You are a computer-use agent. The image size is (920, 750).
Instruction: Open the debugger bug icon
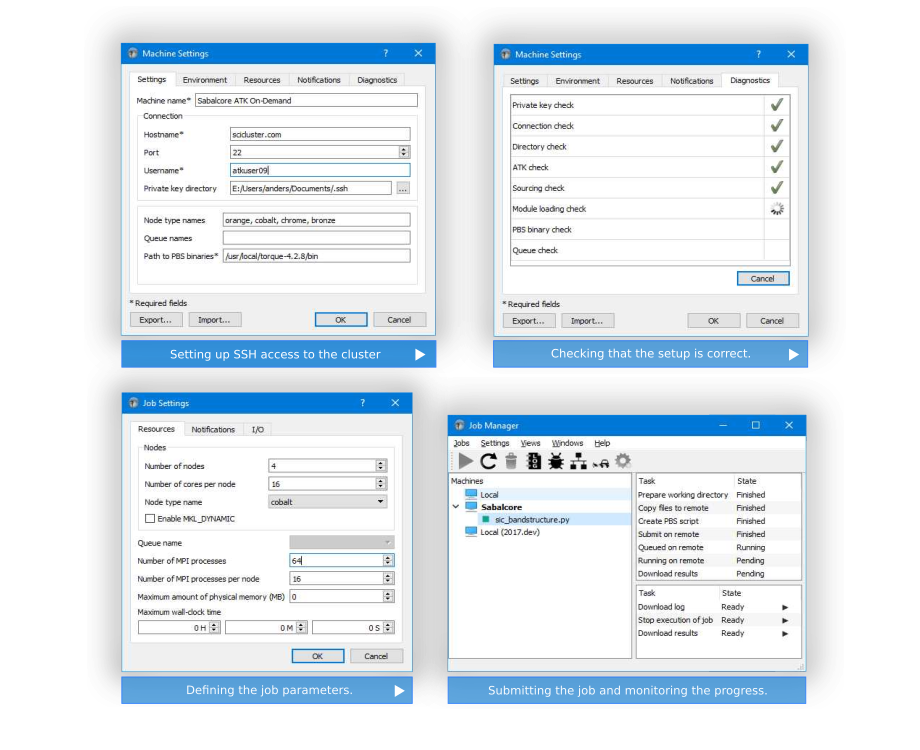coord(554,460)
